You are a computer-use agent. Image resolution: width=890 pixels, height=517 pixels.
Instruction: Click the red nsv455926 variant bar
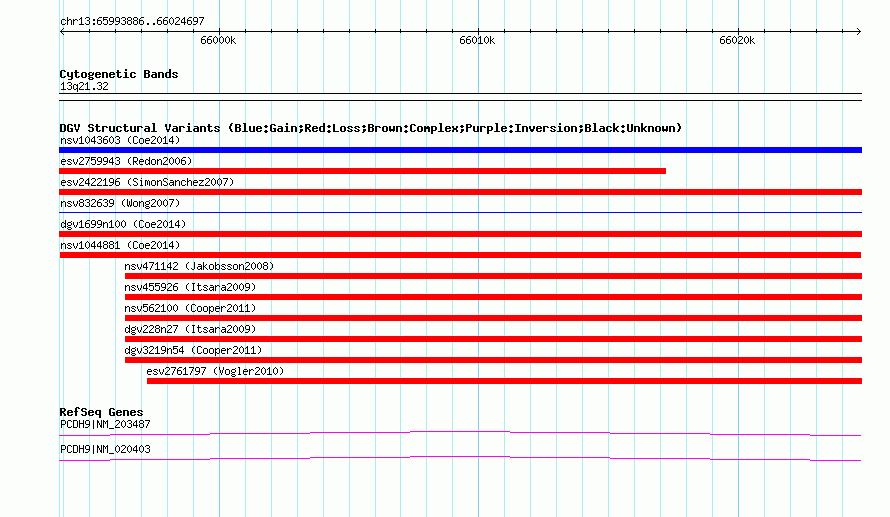pyautogui.click(x=493, y=297)
